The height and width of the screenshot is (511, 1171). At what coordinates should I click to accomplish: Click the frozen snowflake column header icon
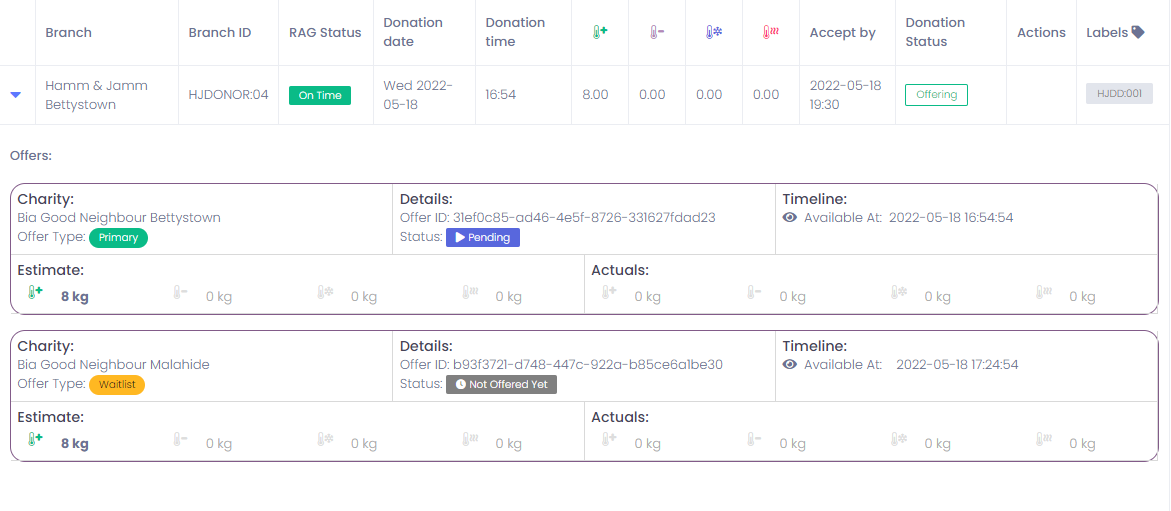click(712, 32)
